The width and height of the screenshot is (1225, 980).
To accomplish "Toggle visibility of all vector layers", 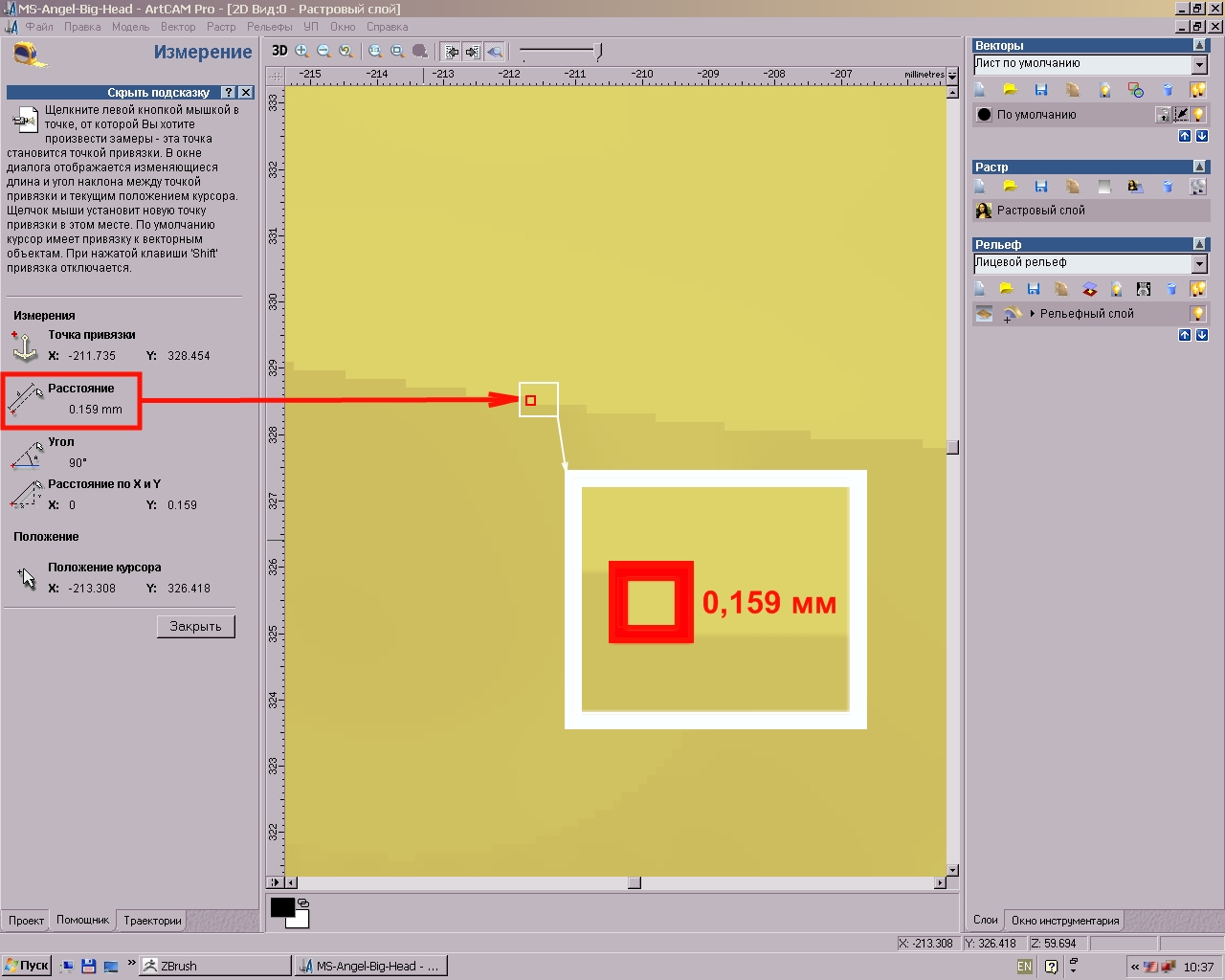I will [1197, 90].
